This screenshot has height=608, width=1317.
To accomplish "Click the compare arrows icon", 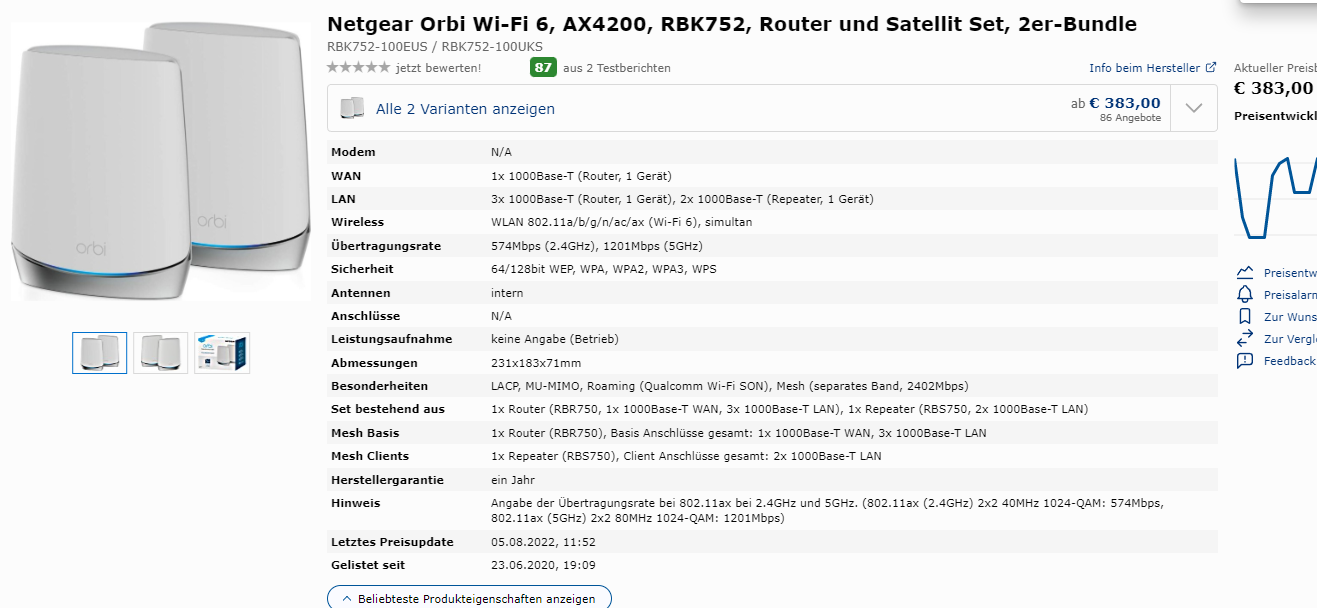I will pyautogui.click(x=1245, y=338).
